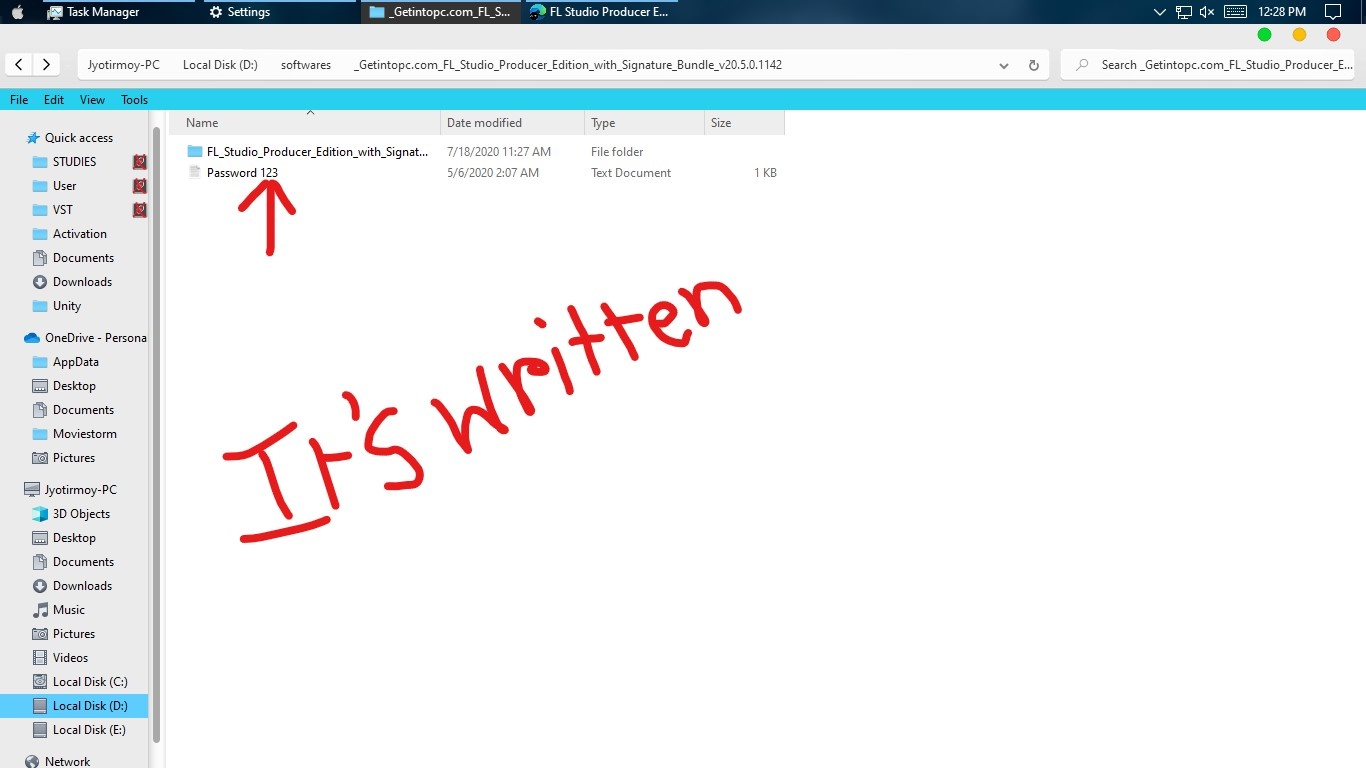Expand the address bar history dropdown
This screenshot has width=1366, height=768.
[1004, 65]
